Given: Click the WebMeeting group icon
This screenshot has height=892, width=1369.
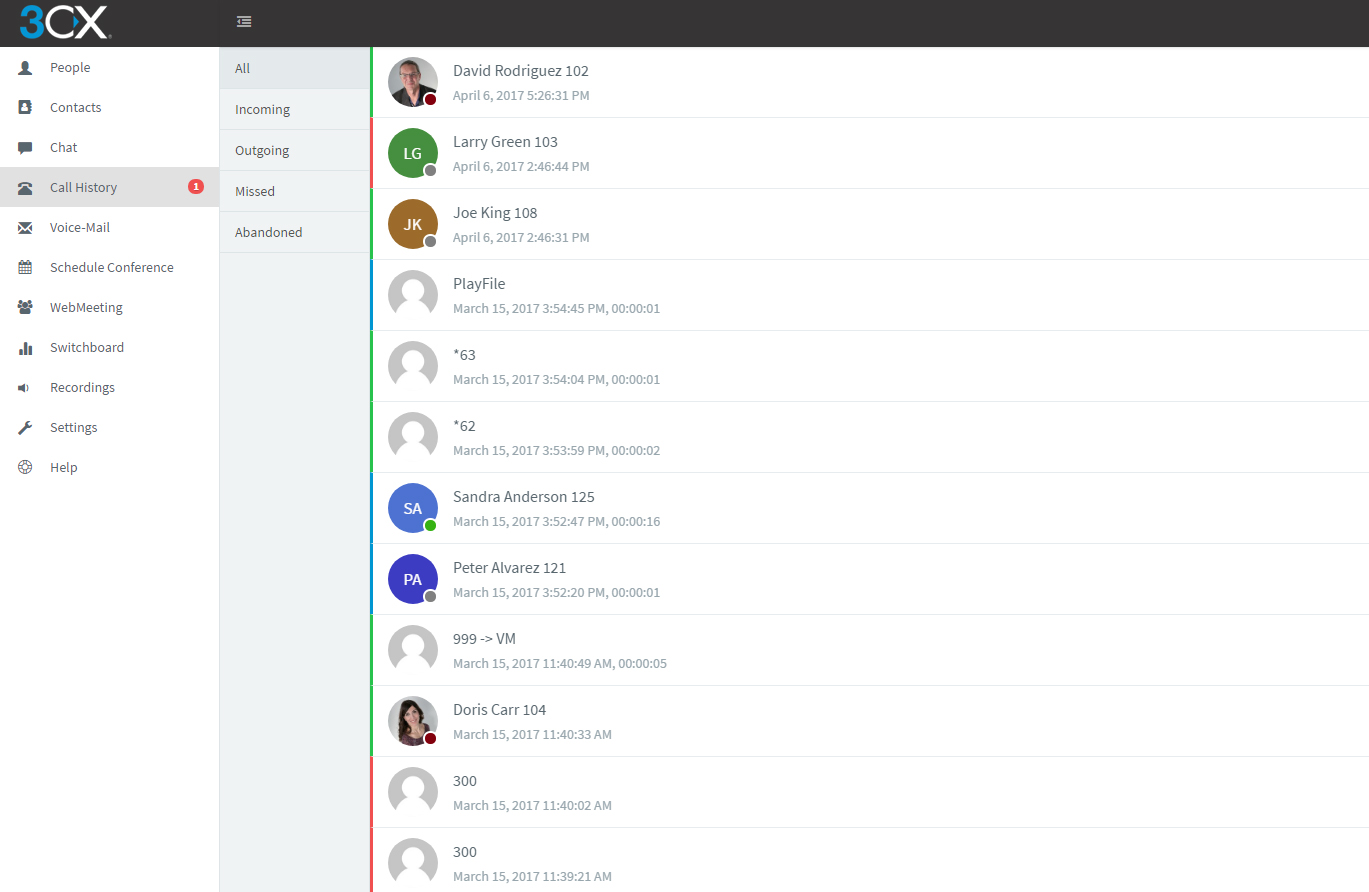Looking at the screenshot, I should click(x=26, y=308).
